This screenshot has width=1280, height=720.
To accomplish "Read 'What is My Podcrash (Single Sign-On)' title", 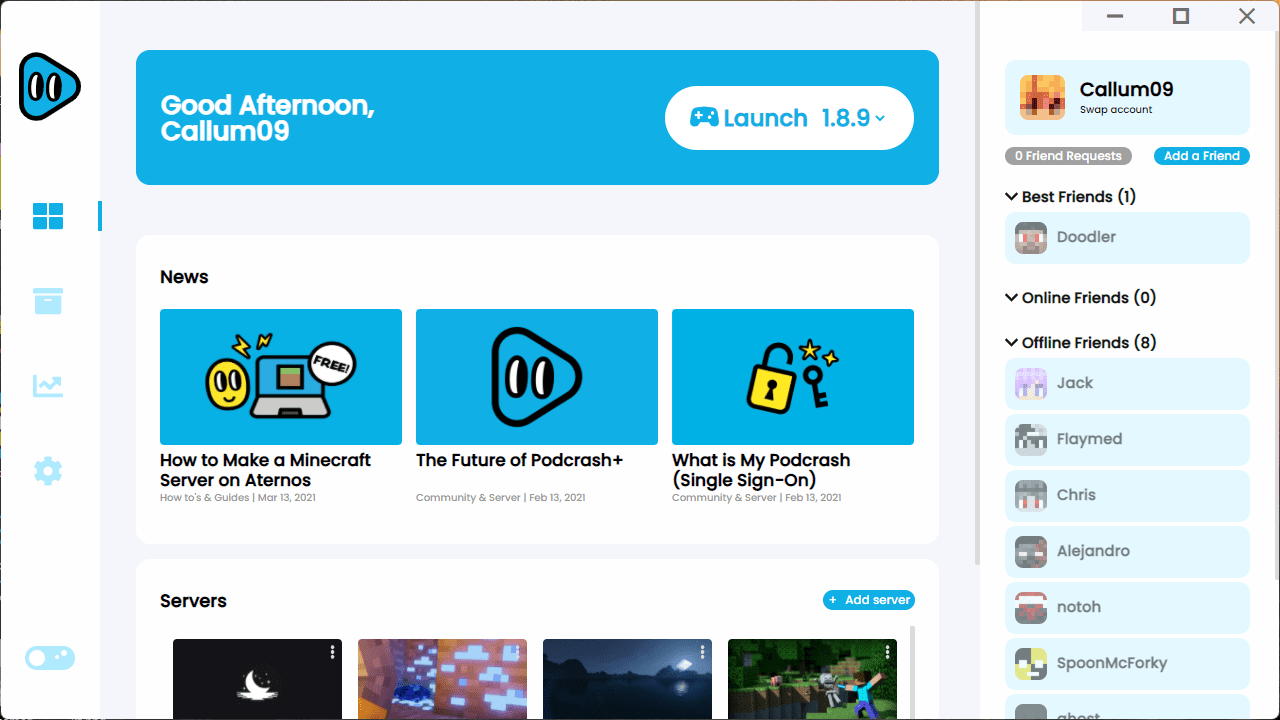I will pyautogui.click(x=761, y=470).
